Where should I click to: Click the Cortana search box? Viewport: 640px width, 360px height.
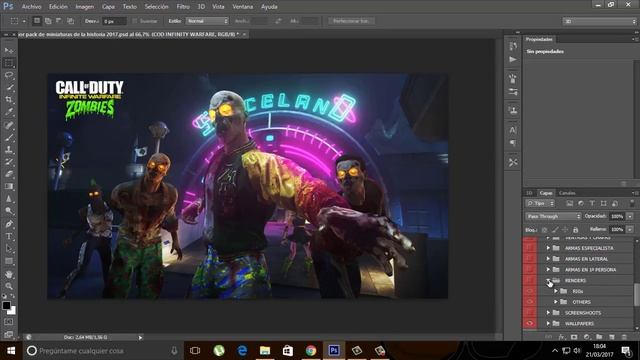tap(102, 351)
